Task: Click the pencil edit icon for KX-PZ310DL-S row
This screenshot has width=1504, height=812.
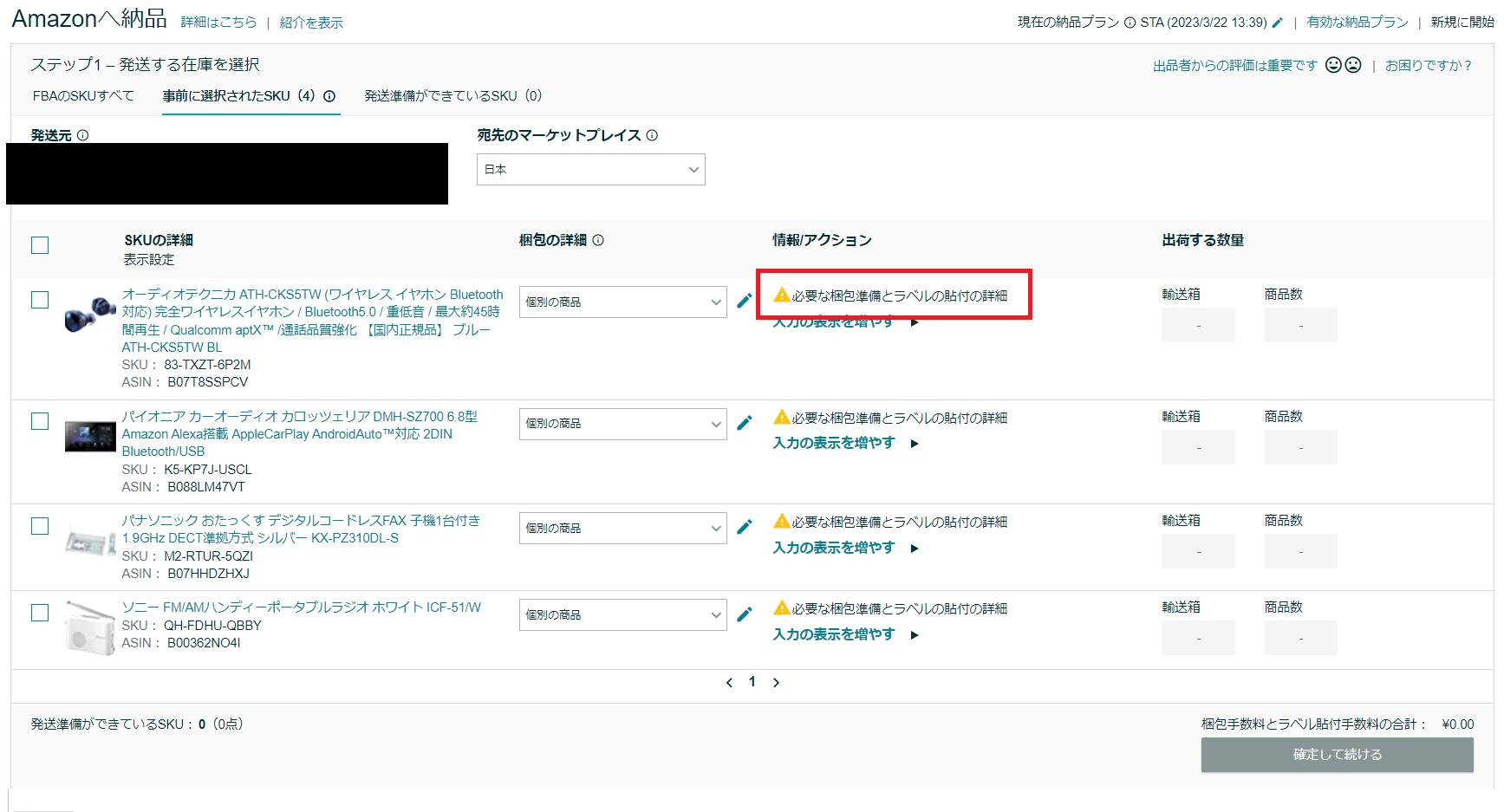Action: [x=744, y=527]
